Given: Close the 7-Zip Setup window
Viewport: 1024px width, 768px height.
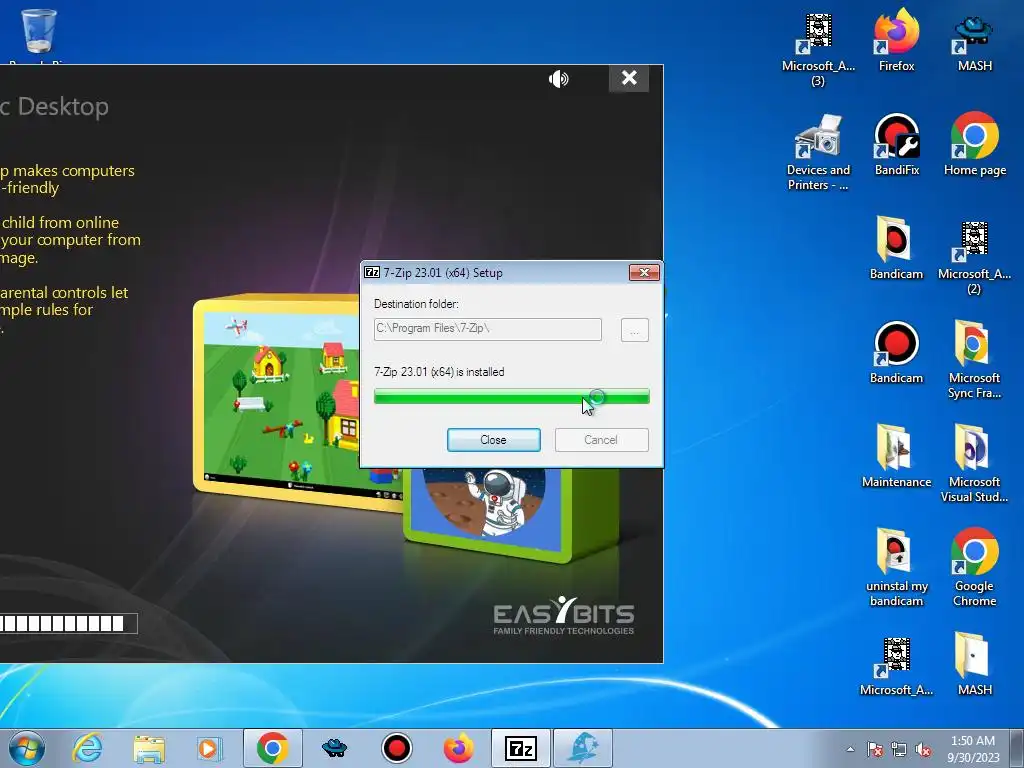Looking at the screenshot, I should point(644,272).
